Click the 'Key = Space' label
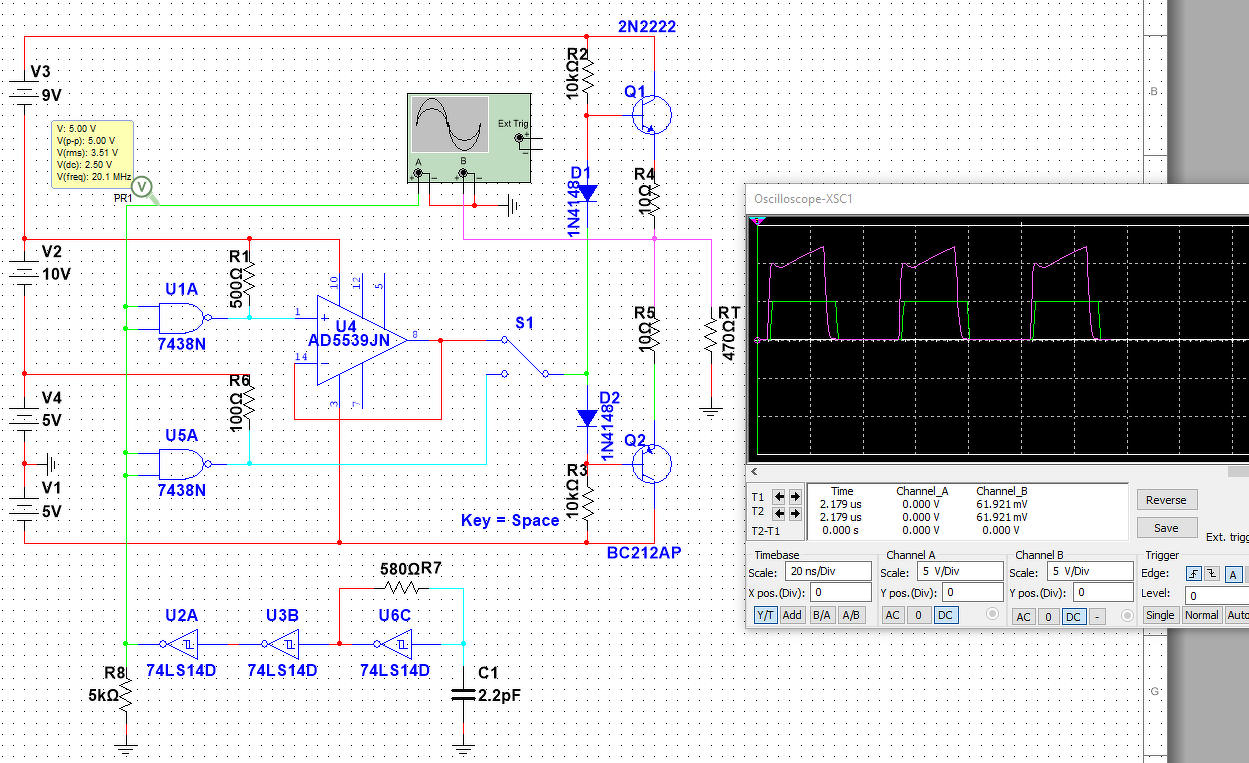The image size is (1249, 763). point(510,520)
